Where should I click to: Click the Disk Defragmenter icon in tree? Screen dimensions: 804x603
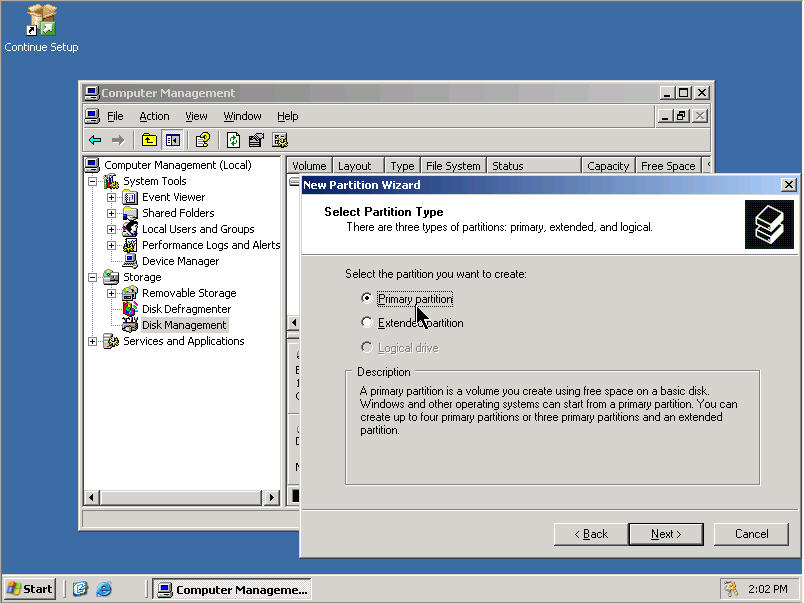coord(130,309)
